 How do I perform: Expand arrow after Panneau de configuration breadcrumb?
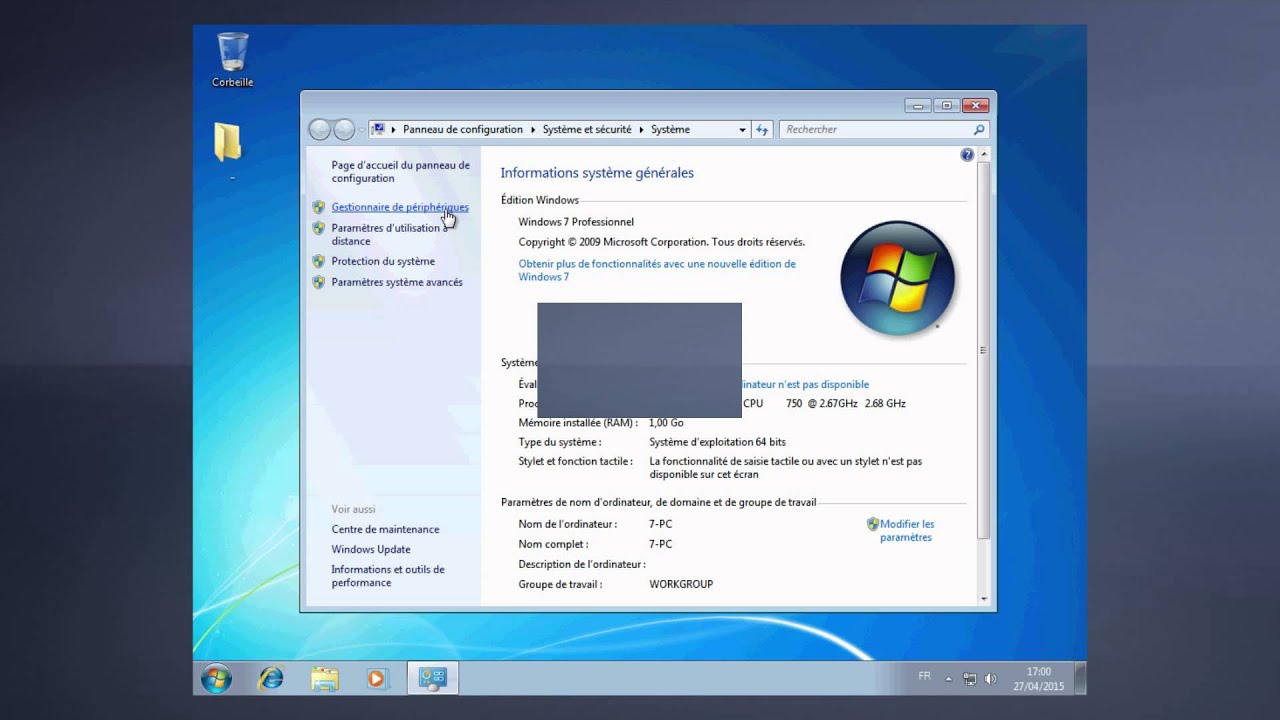[x=533, y=129]
